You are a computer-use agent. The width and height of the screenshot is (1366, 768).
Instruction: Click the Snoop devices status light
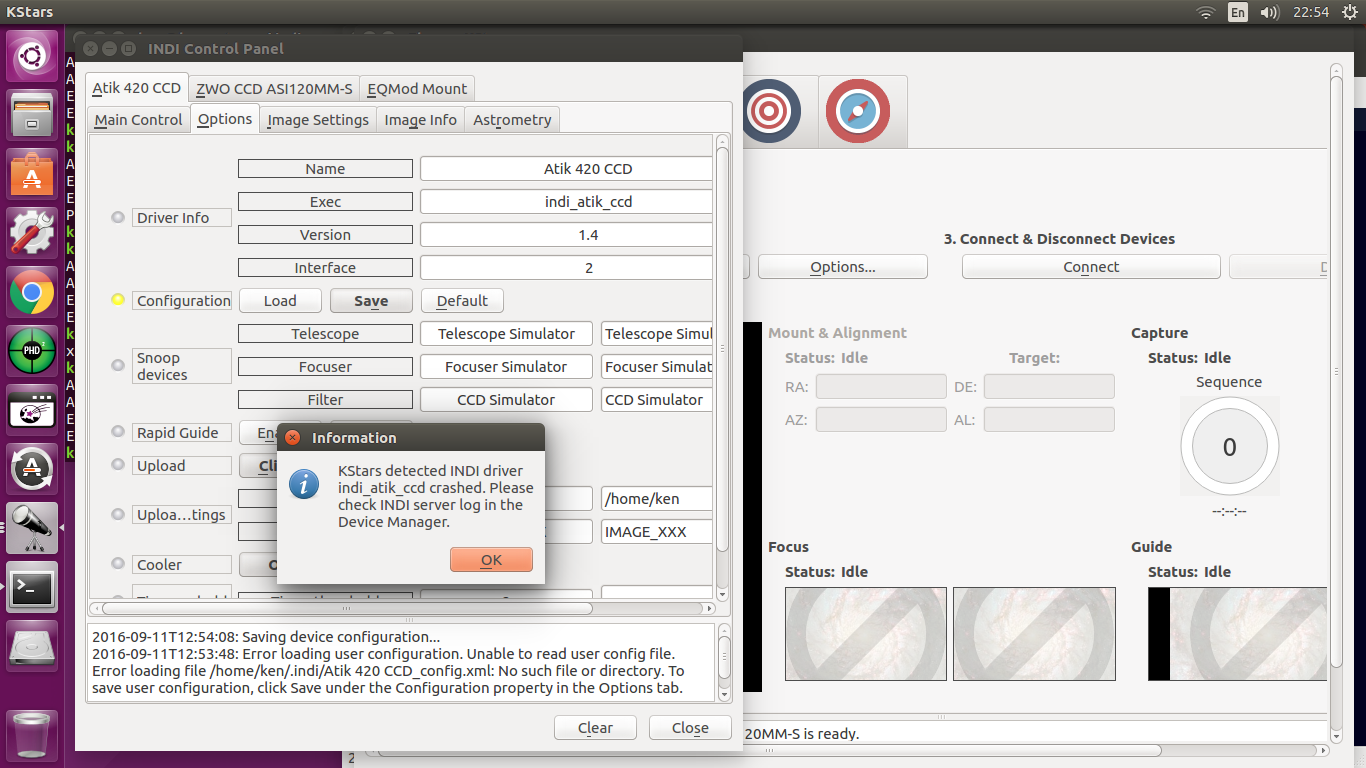[x=118, y=366]
